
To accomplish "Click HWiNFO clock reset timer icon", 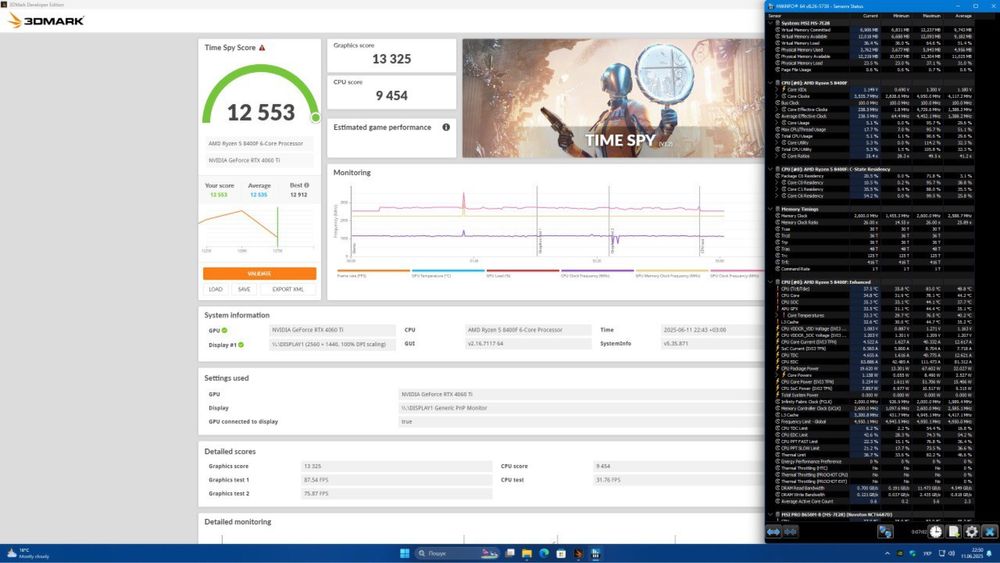I will click(936, 531).
